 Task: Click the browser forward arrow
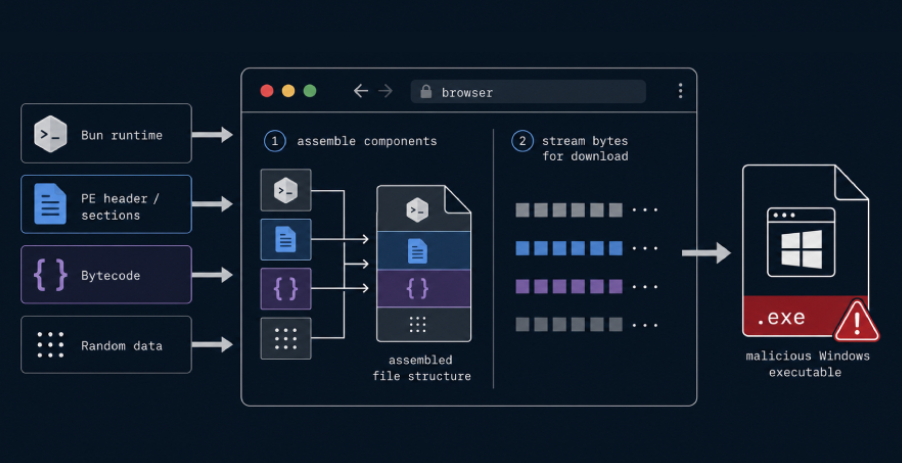[385, 91]
